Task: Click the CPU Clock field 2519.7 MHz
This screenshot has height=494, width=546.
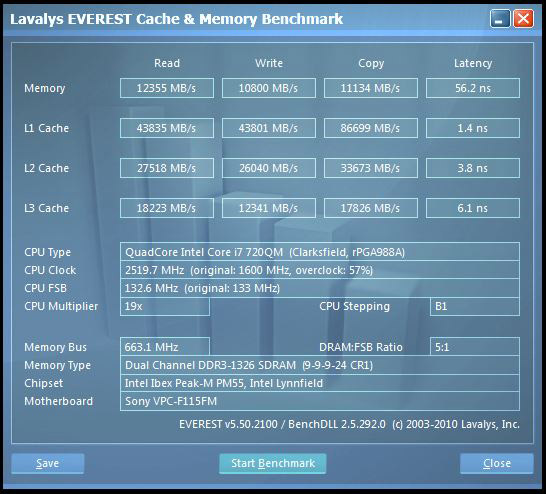Action: pos(320,270)
